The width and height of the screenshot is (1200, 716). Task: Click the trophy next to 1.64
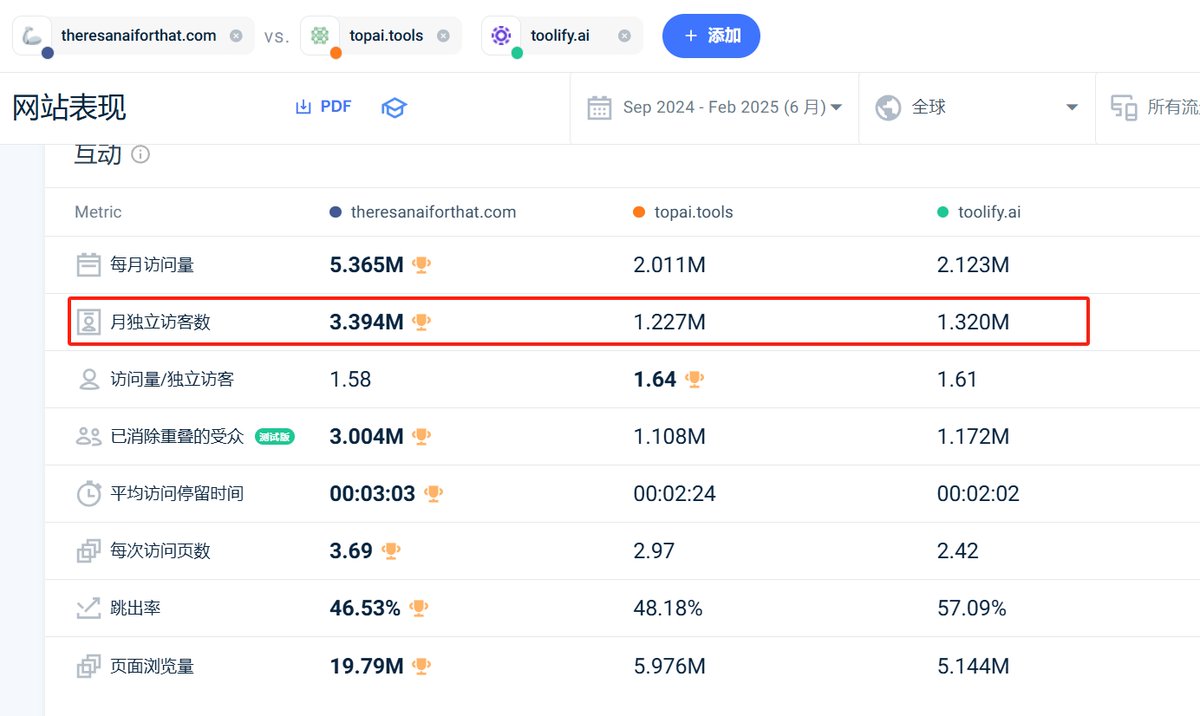click(694, 379)
